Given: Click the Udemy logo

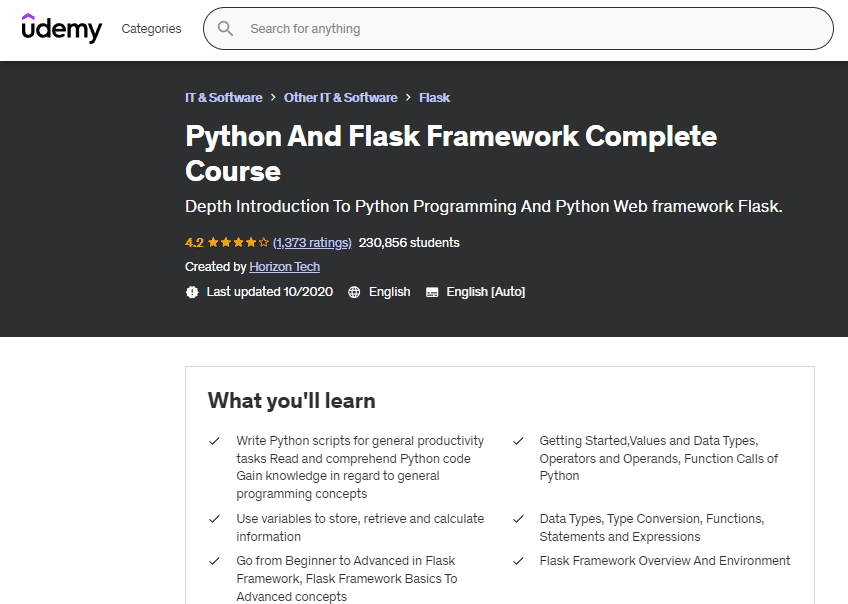Looking at the screenshot, I should click(x=62, y=28).
